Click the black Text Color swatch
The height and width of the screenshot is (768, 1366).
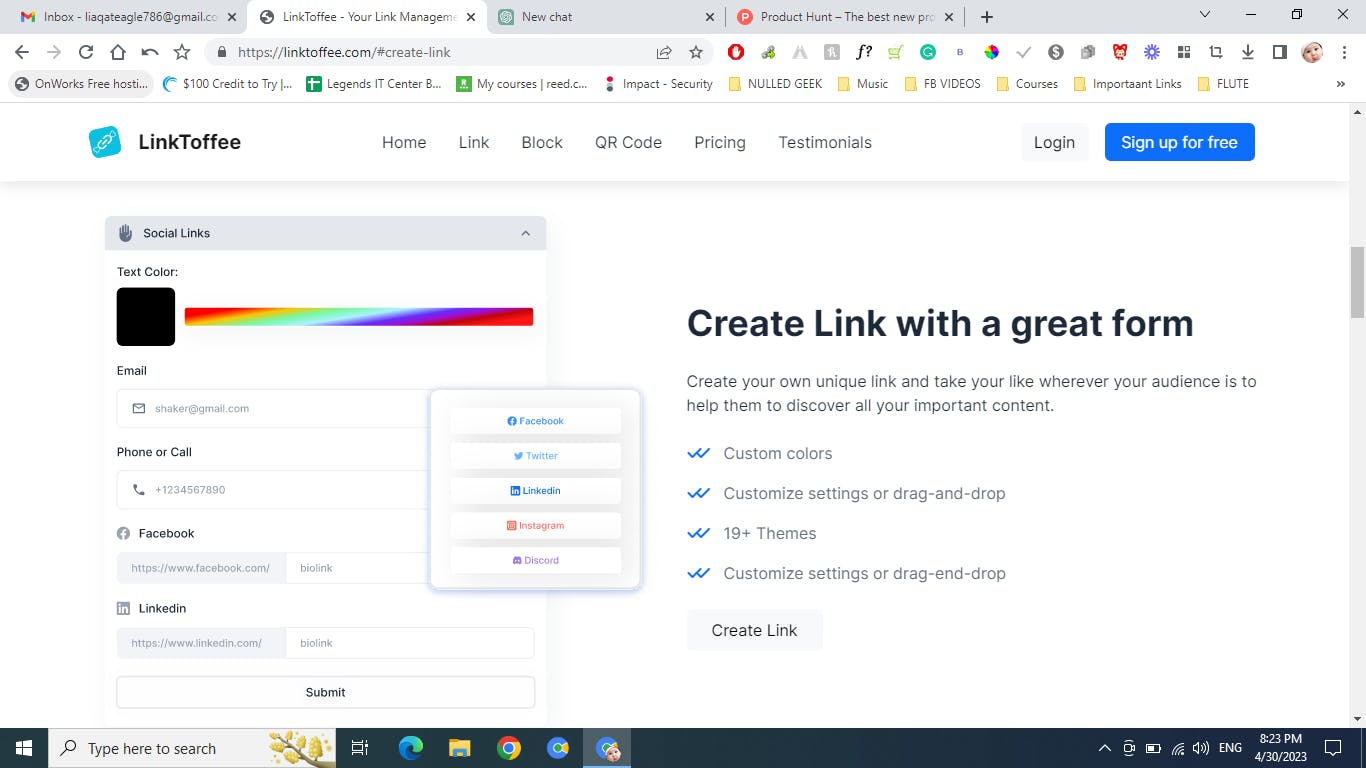(x=146, y=317)
